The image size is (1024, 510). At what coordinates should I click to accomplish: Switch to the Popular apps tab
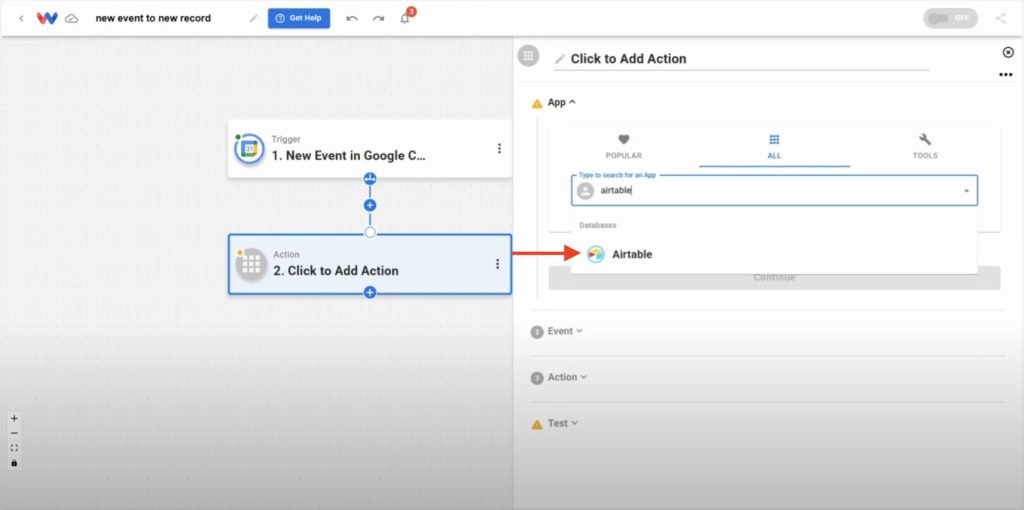(624, 146)
